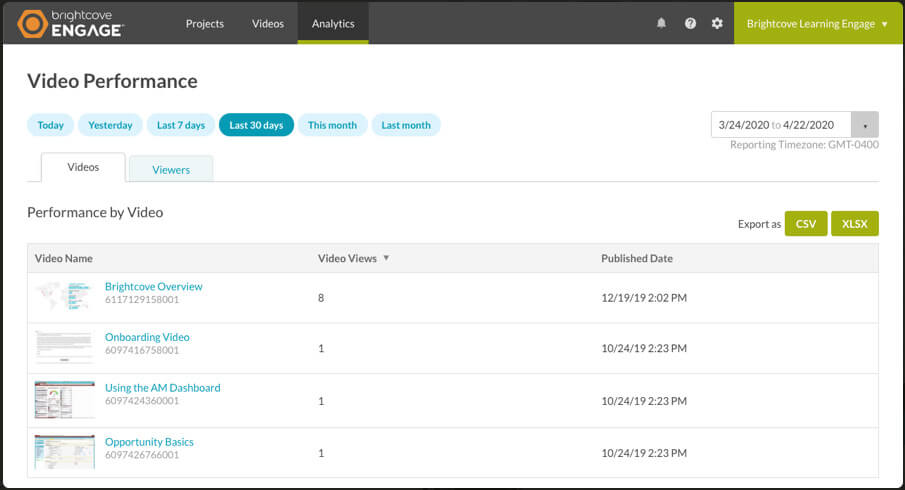Click the Video Views sort arrow
Viewport: 905px width, 490px height.
click(x=386, y=258)
